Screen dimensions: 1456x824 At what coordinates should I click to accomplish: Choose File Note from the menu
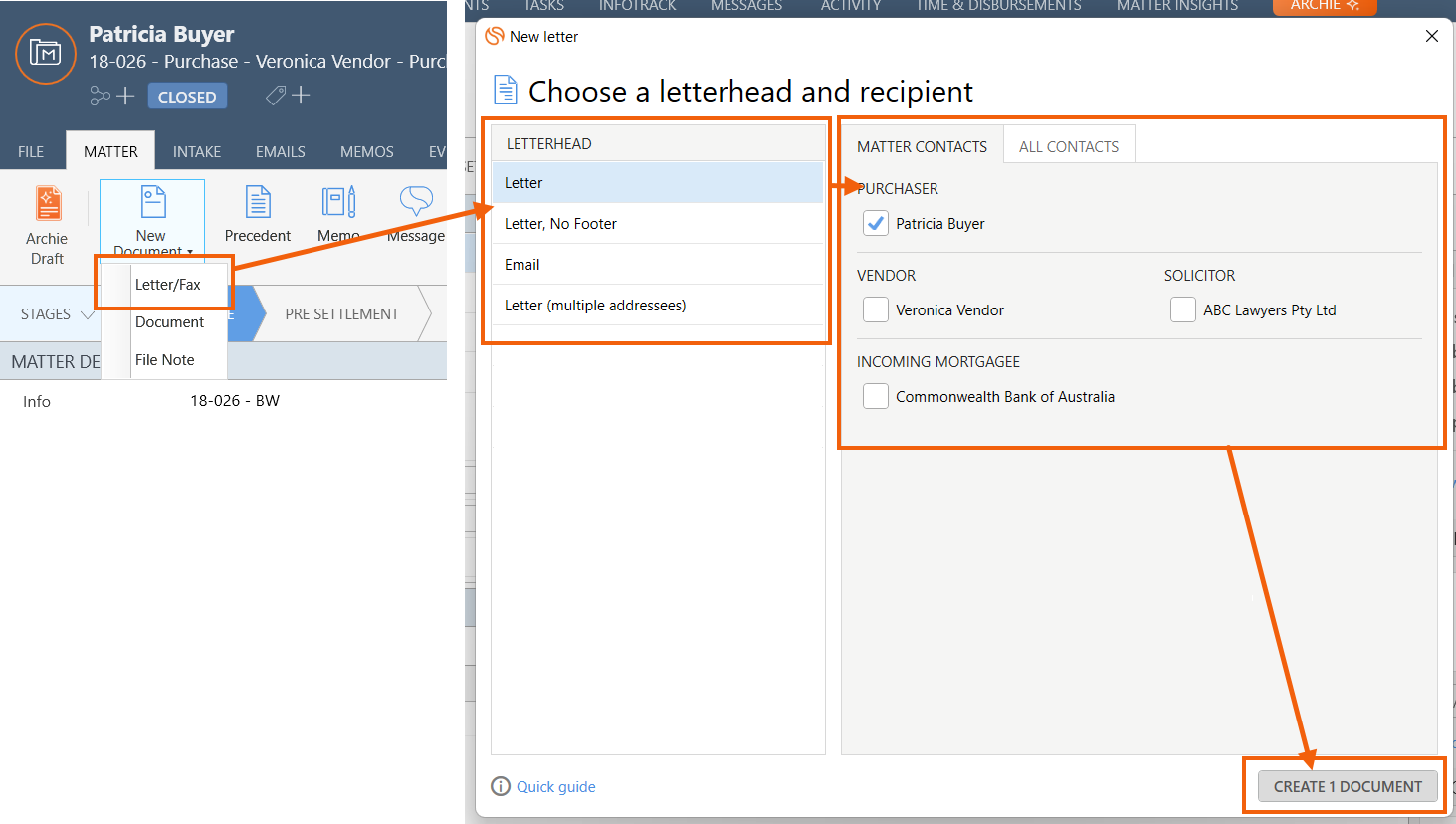click(x=165, y=360)
